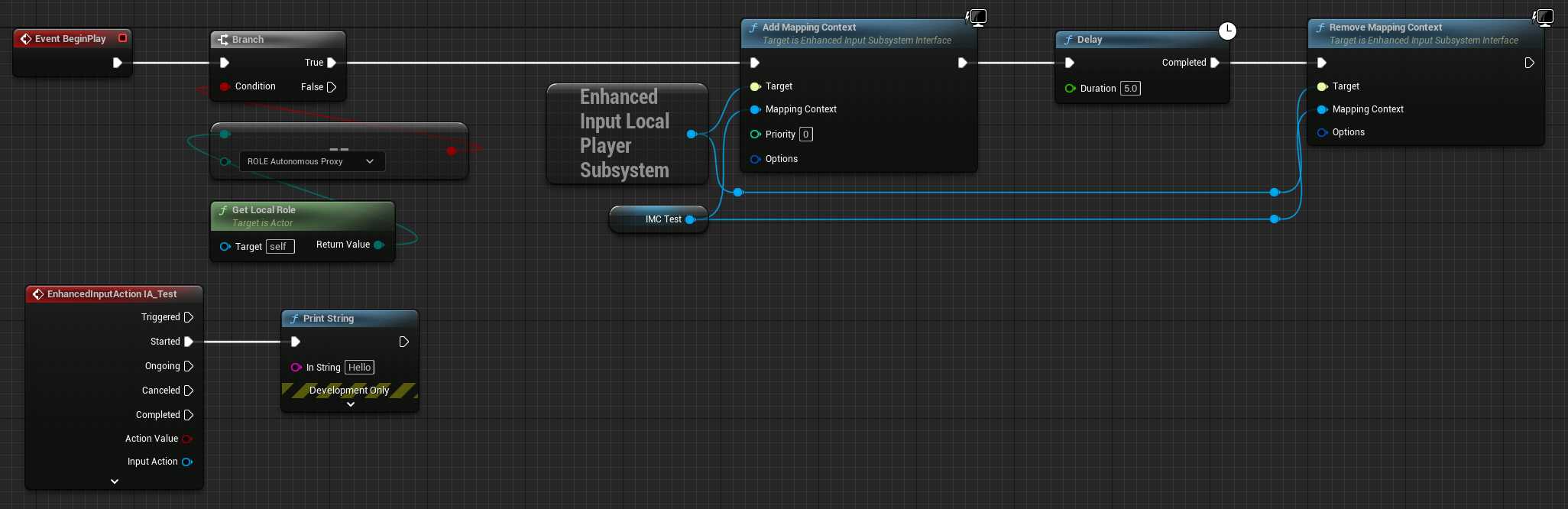Click the In String Hello text field

pos(359,368)
